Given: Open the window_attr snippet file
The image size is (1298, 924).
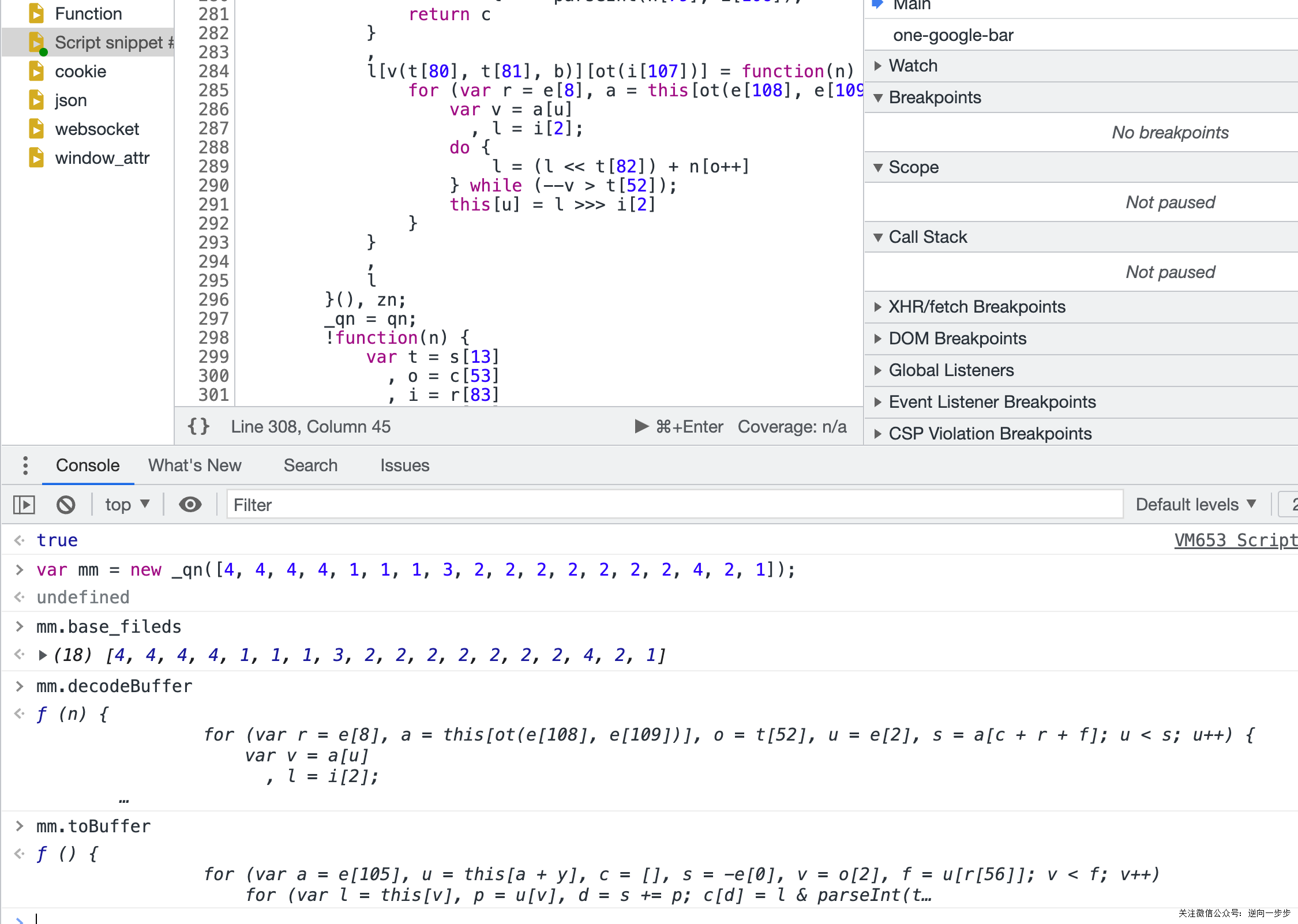Looking at the screenshot, I should 102,158.
